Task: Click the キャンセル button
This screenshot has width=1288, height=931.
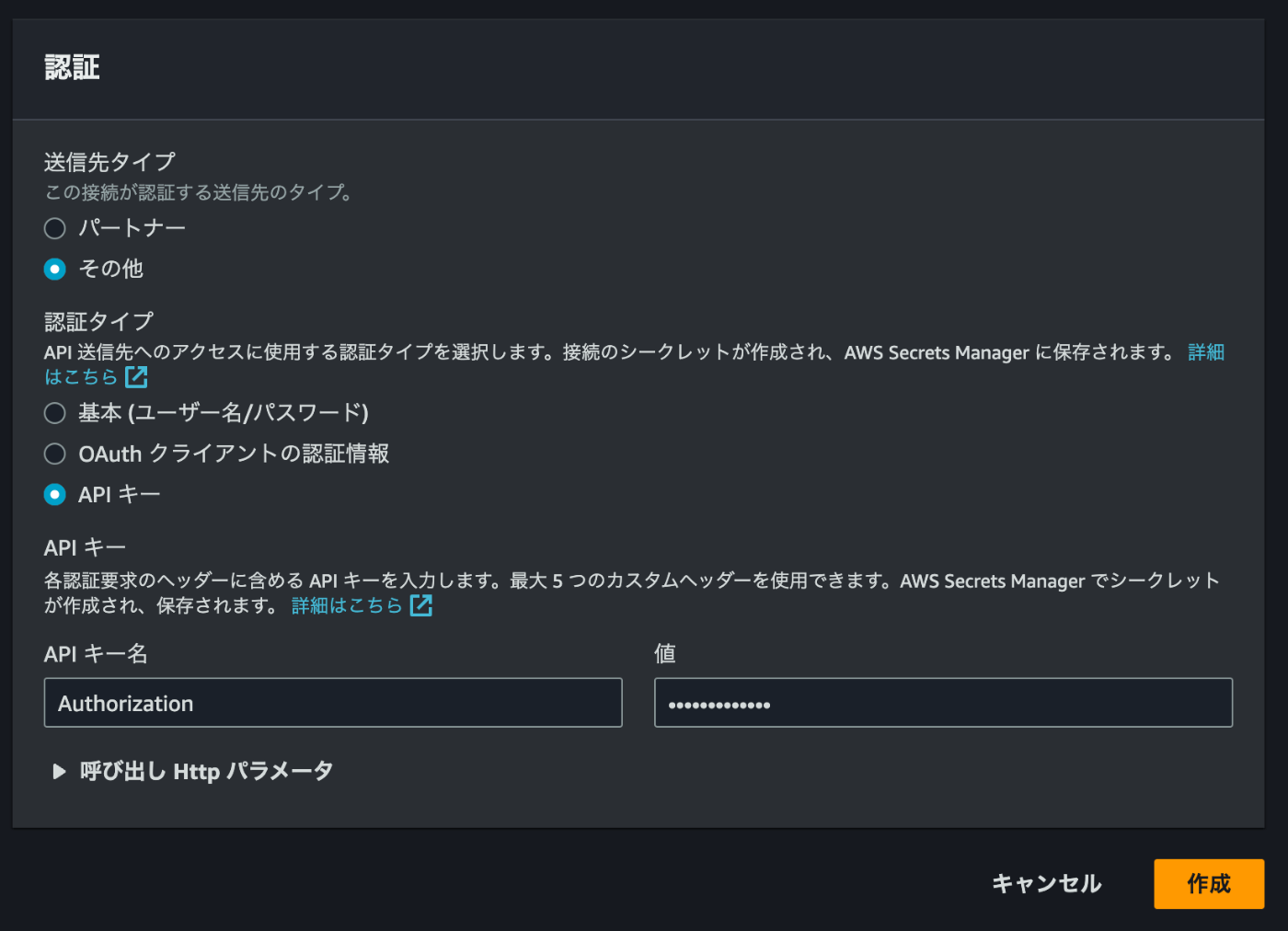Action: pos(1046,884)
